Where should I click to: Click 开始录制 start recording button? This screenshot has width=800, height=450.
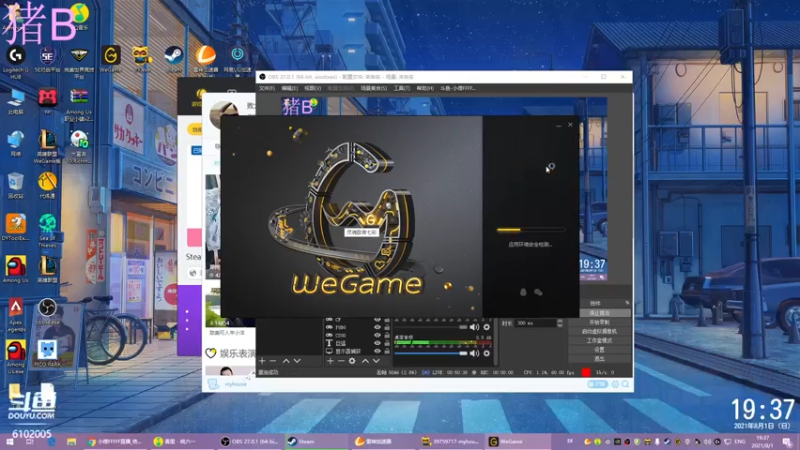599,322
